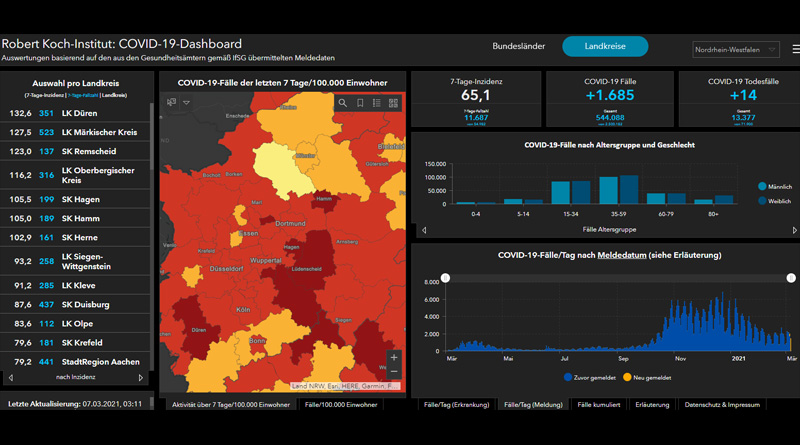Click the total deaths figure 13.377
The width and height of the screenshot is (800, 445).
[743, 117]
